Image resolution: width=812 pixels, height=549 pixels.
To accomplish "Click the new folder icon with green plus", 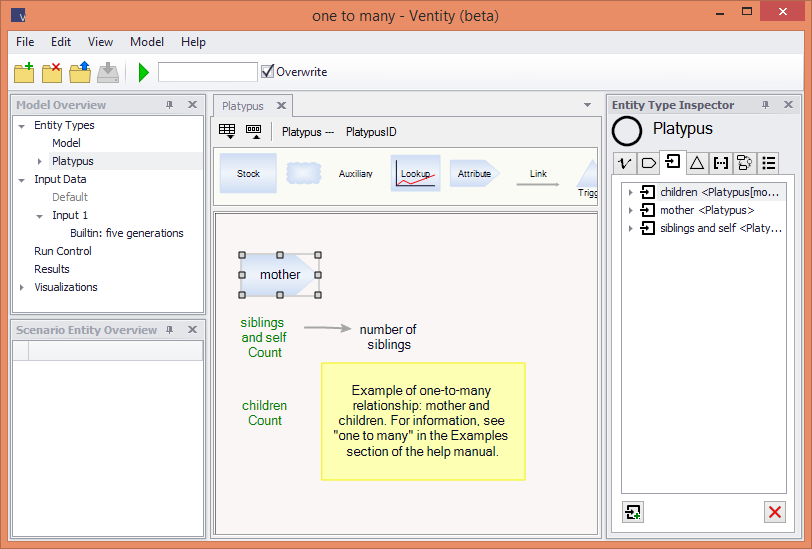I will [24, 73].
